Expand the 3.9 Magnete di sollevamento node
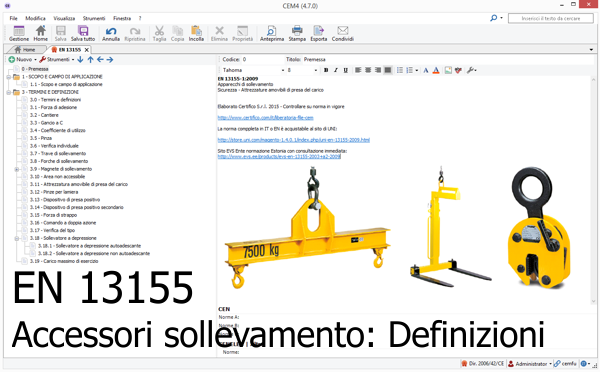The image size is (600, 372). coord(17,169)
